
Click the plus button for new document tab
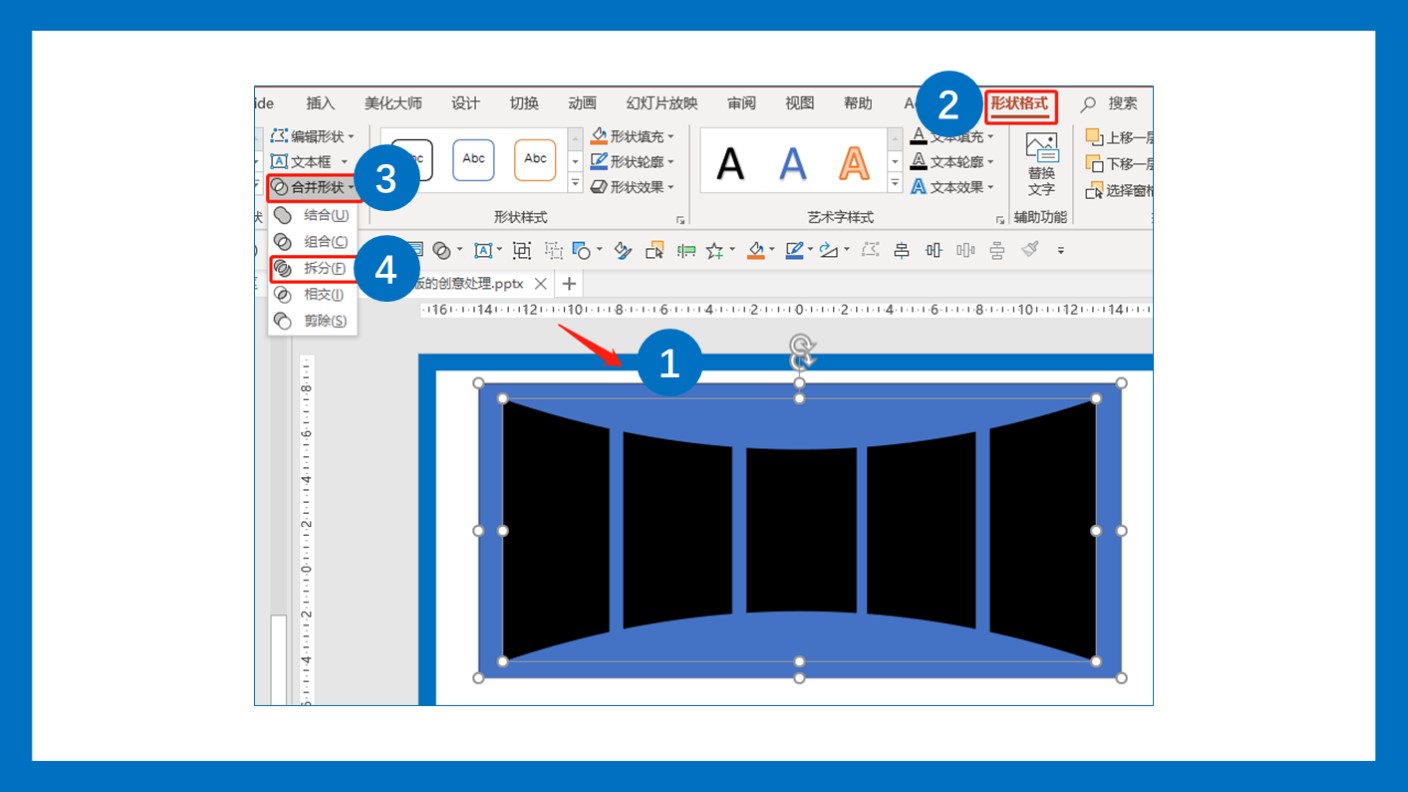point(569,284)
